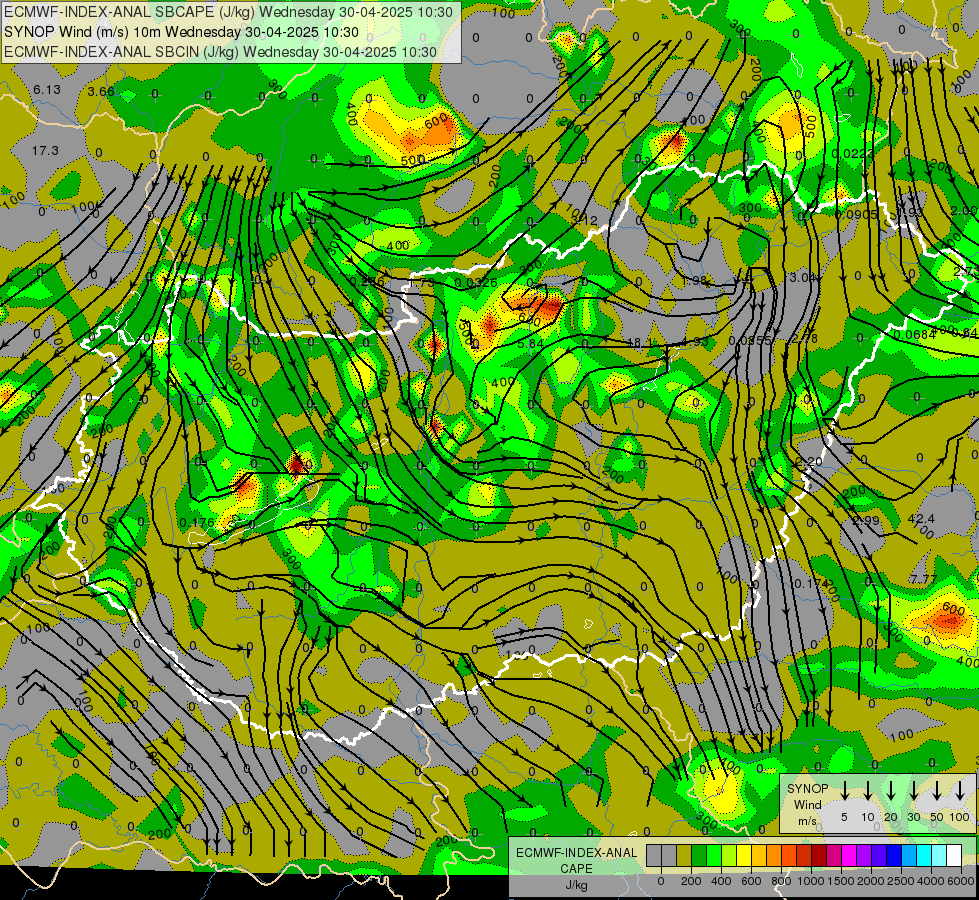Click the station value 3.04

[x=803, y=277]
